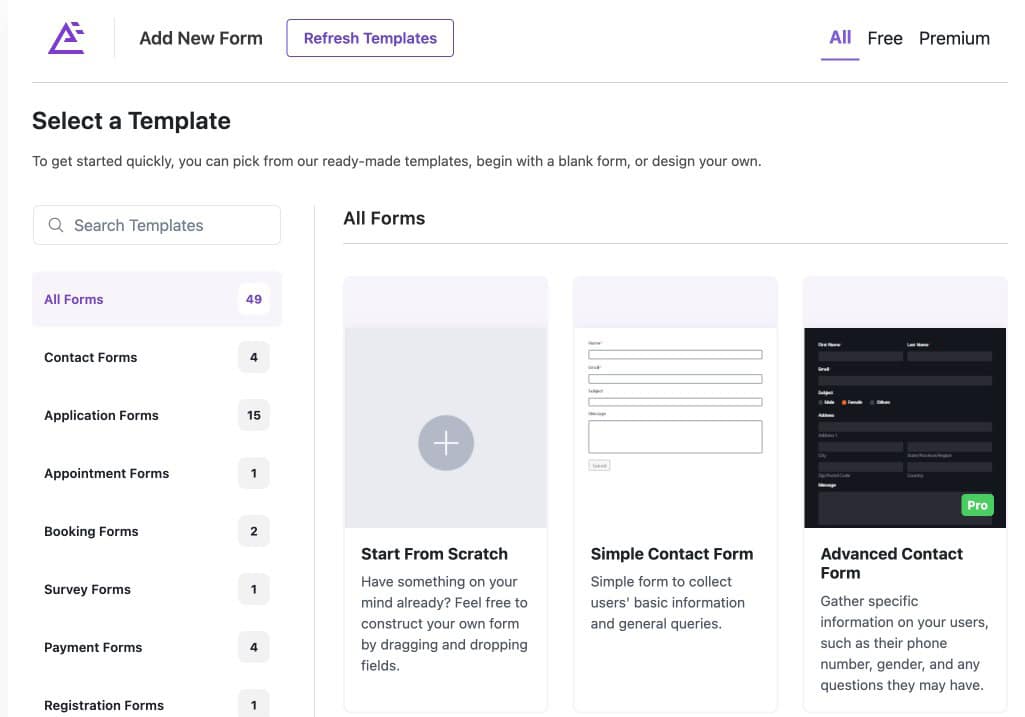Viewport: 1025px width, 717px height.
Task: Switch to the Free filter tab
Action: pos(885,39)
